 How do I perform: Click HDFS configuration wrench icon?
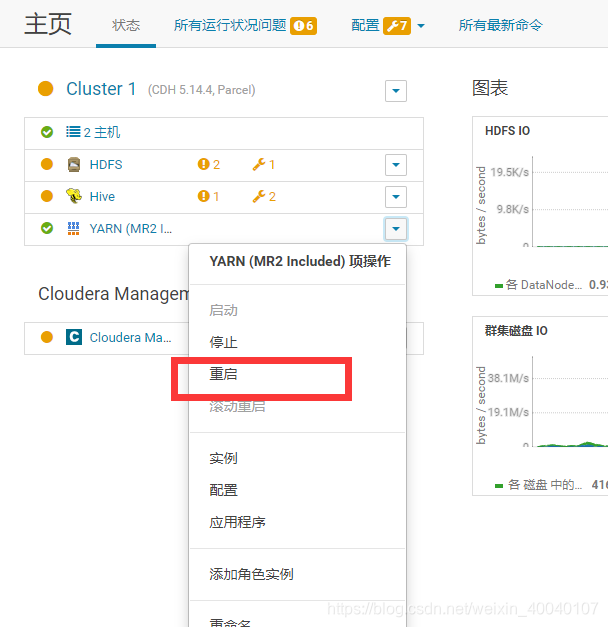(259, 164)
